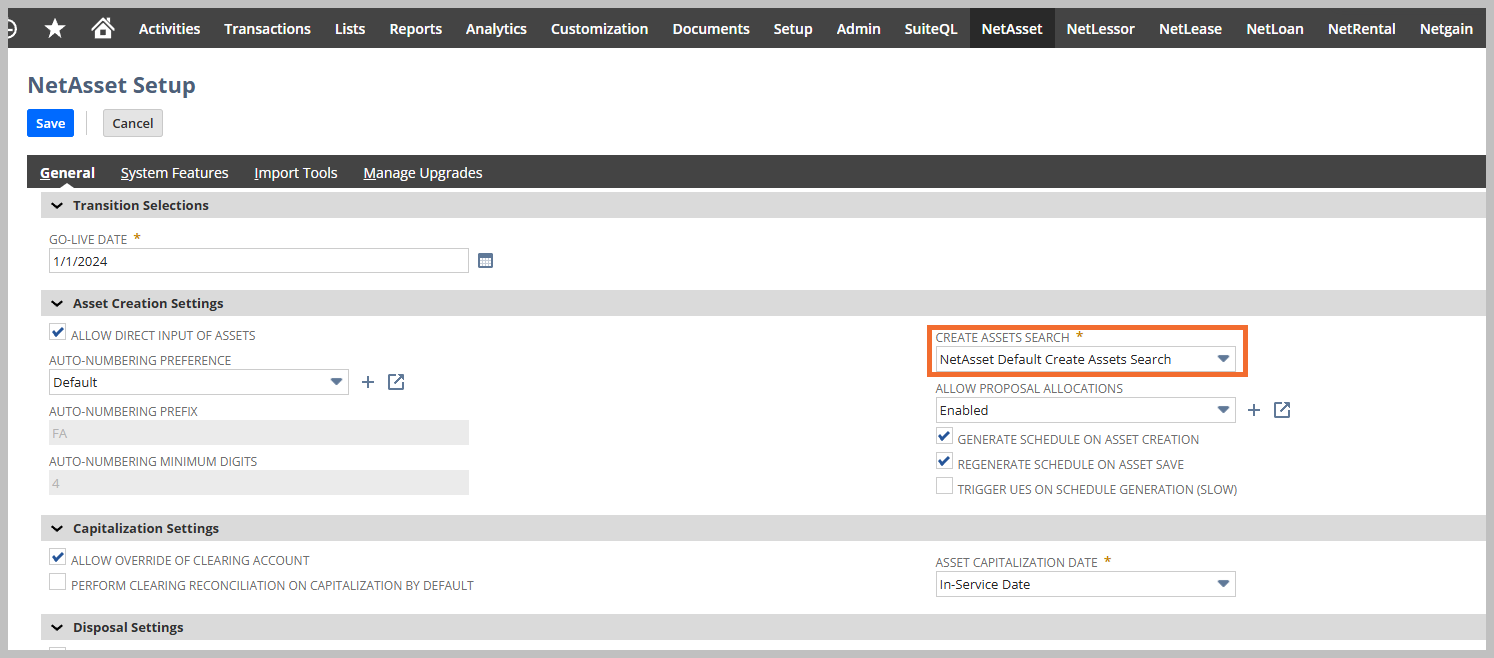Open the calendar picker for Go-Live Date
This screenshot has width=1494, height=658.
(485, 261)
